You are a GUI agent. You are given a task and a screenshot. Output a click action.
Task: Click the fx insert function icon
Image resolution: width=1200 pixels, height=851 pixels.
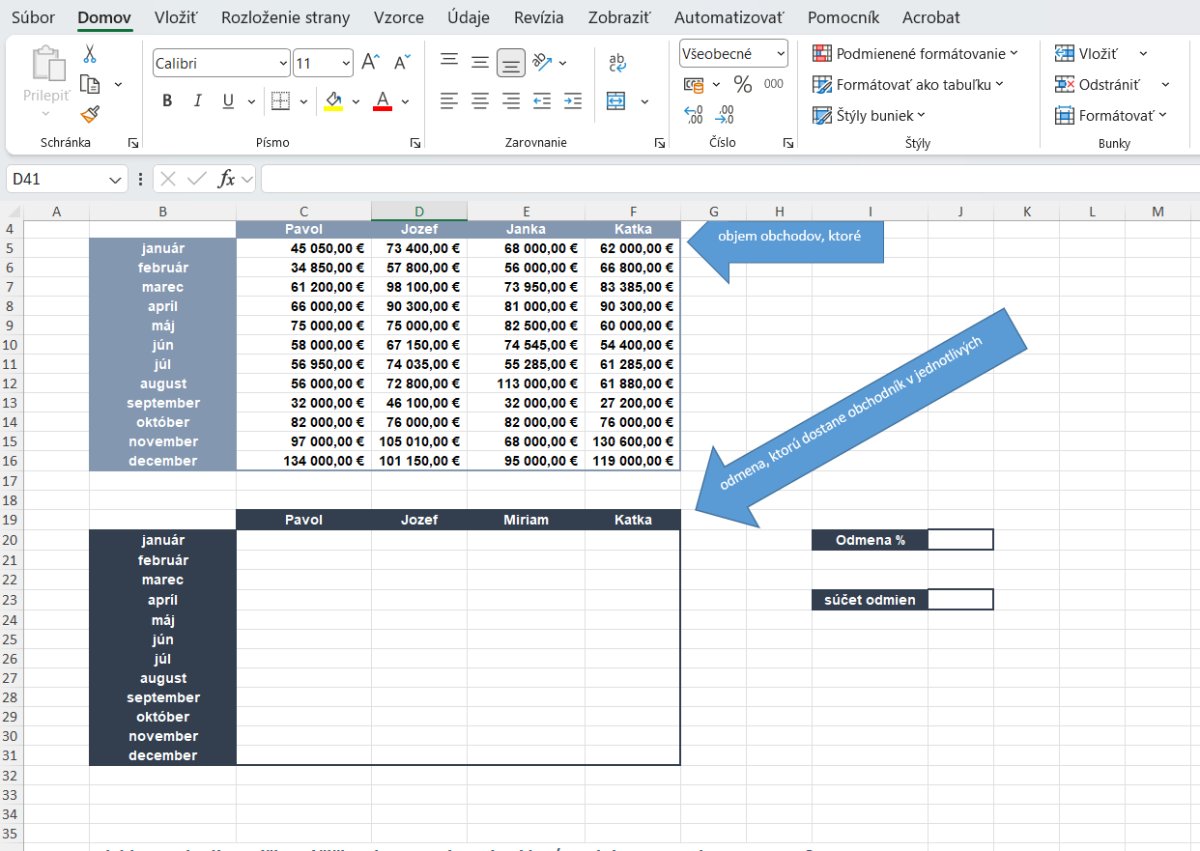[x=227, y=179]
